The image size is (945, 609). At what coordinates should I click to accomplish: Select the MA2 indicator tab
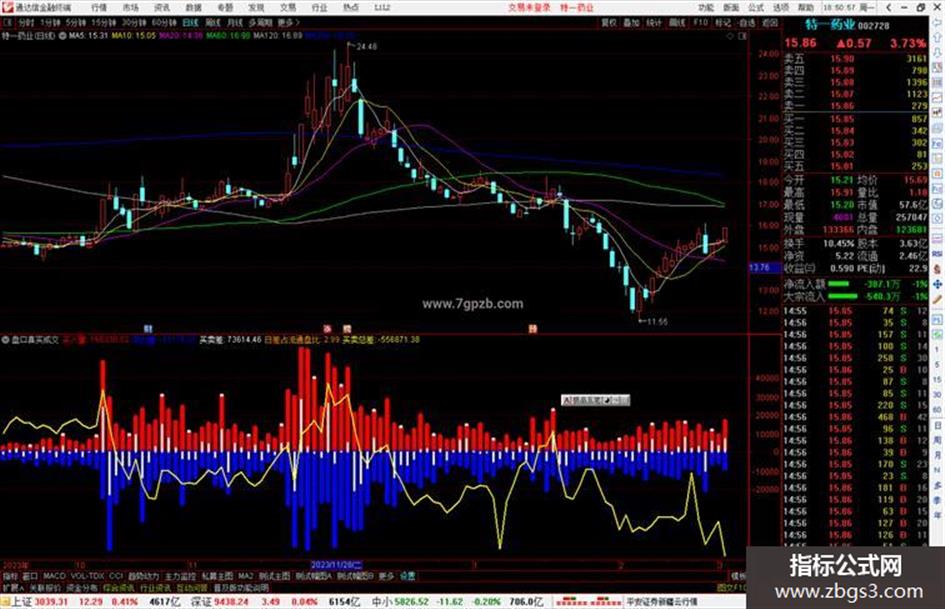click(x=245, y=576)
